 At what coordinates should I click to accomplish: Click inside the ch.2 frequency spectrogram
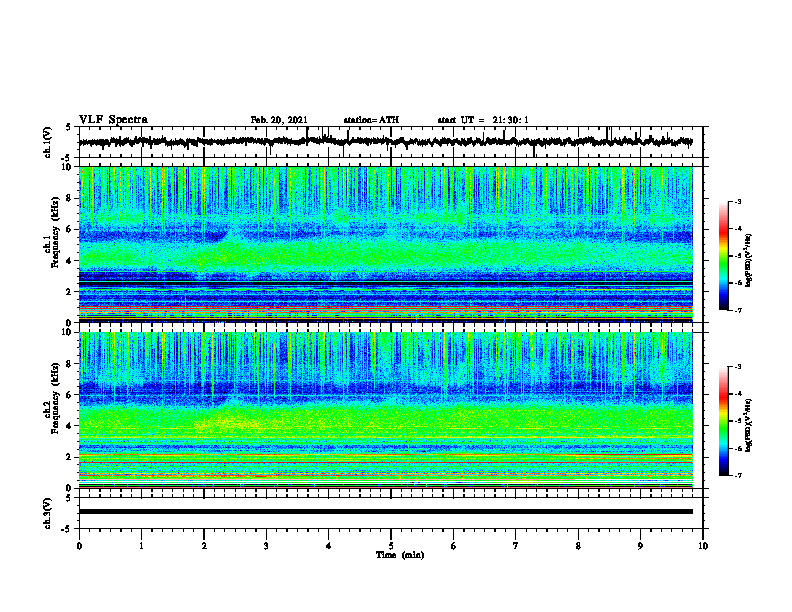[385, 410]
